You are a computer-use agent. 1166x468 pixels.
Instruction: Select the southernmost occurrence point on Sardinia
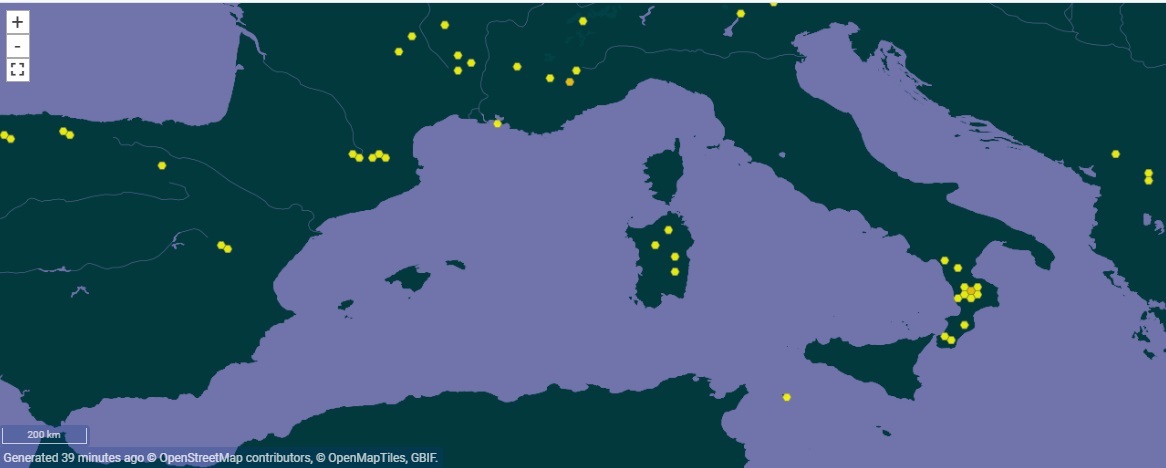674,272
